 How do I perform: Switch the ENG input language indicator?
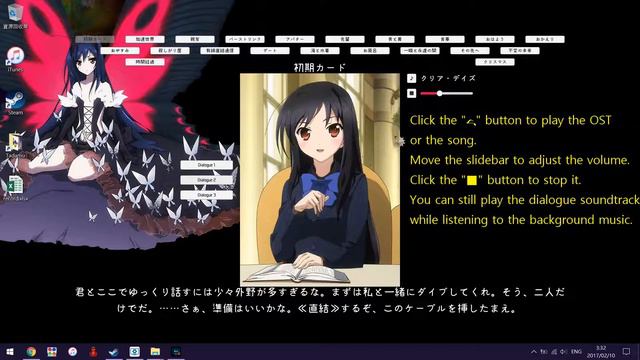click(x=576, y=351)
